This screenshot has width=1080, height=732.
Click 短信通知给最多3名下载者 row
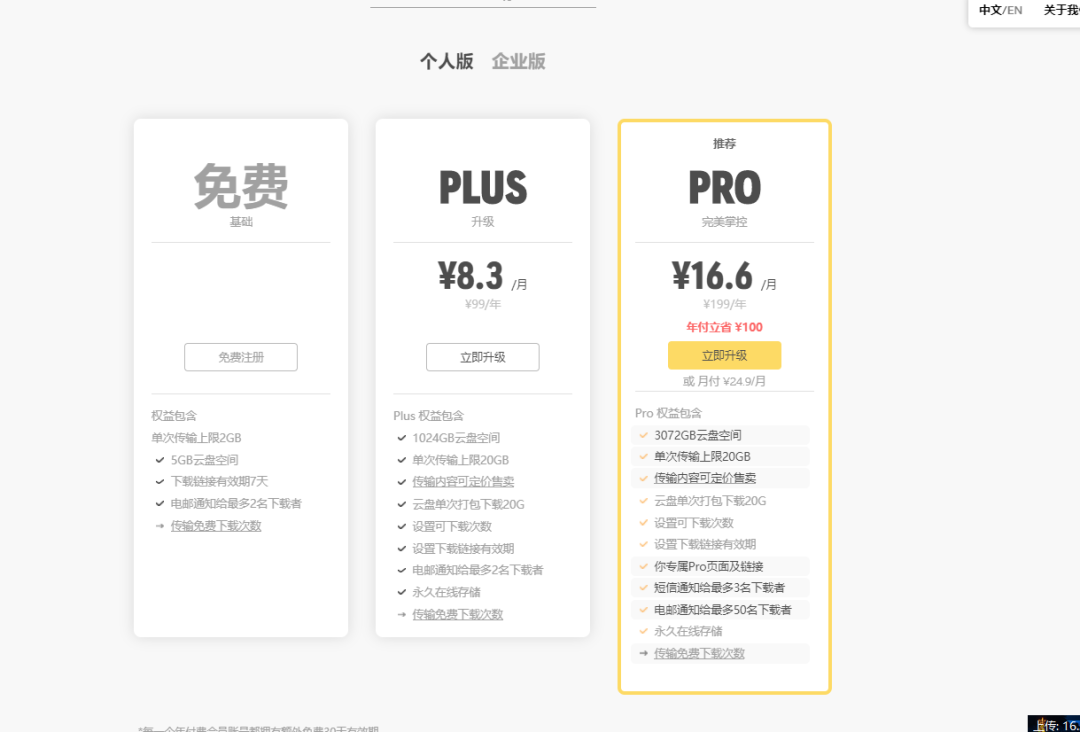tap(720, 588)
